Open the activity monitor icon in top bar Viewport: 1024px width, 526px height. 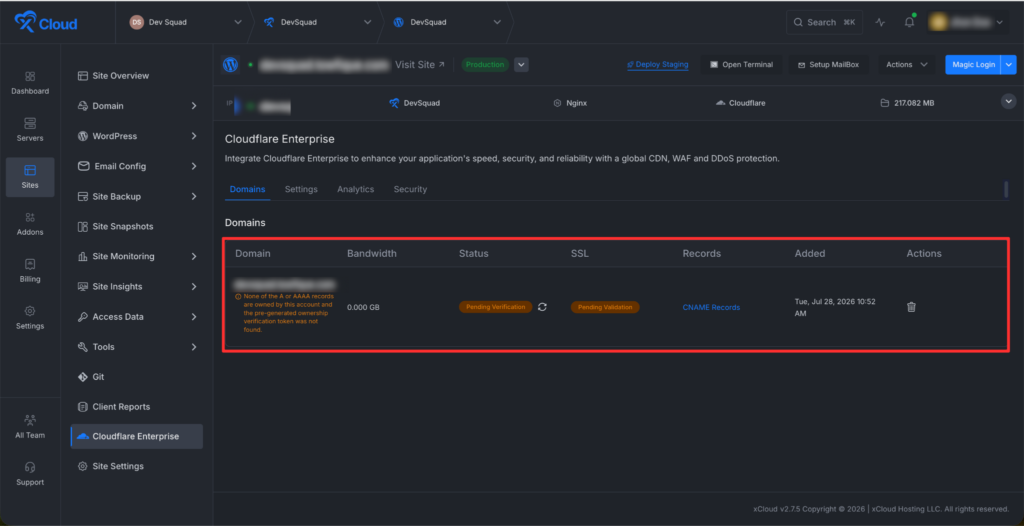click(x=880, y=22)
